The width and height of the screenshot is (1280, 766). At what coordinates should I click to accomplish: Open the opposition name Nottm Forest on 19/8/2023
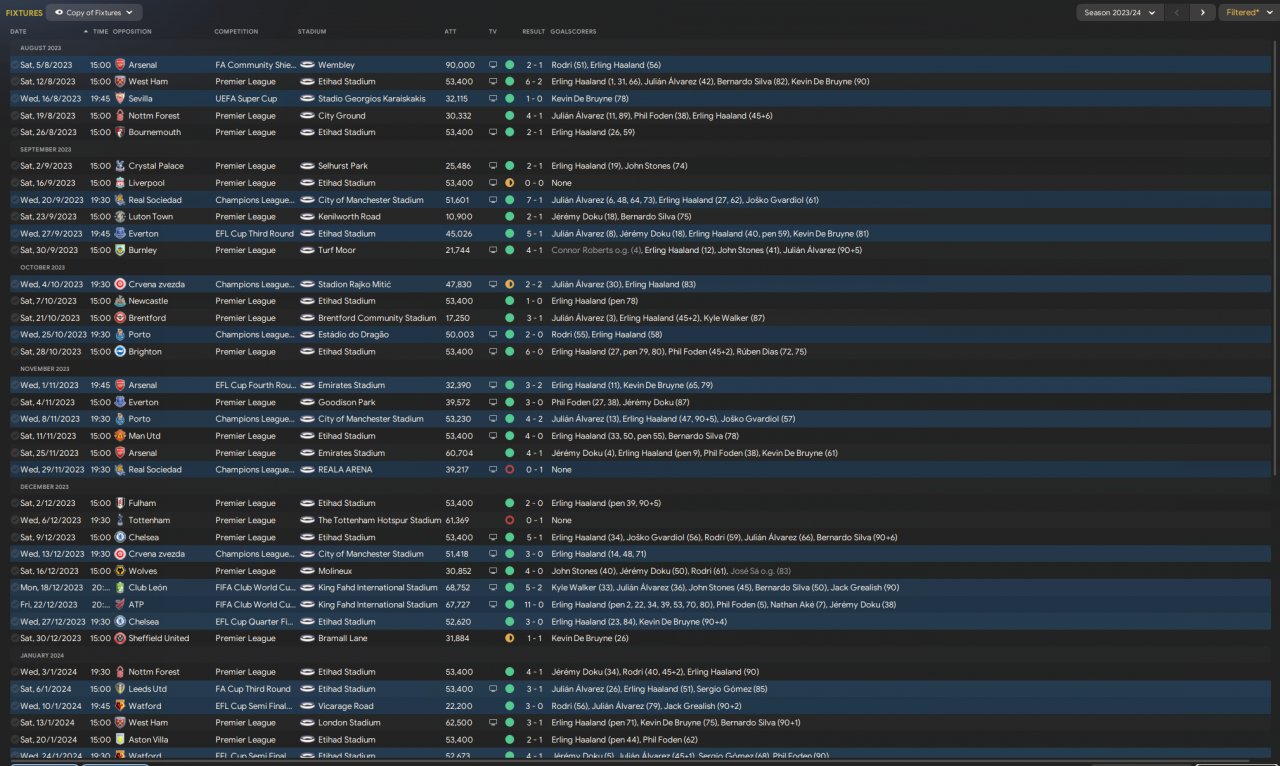pos(154,116)
